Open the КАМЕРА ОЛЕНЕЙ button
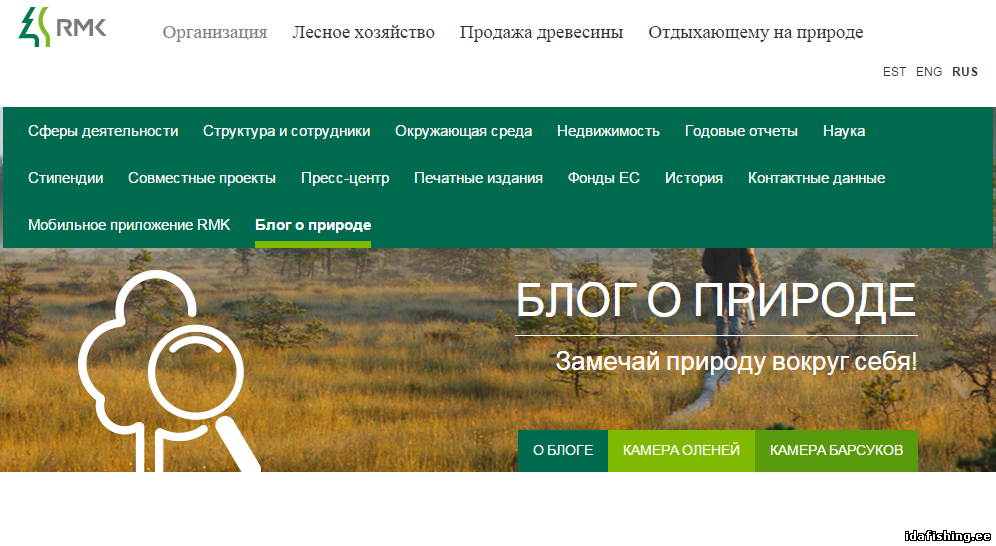Image resolution: width=996 pixels, height=546 pixels. (681, 451)
